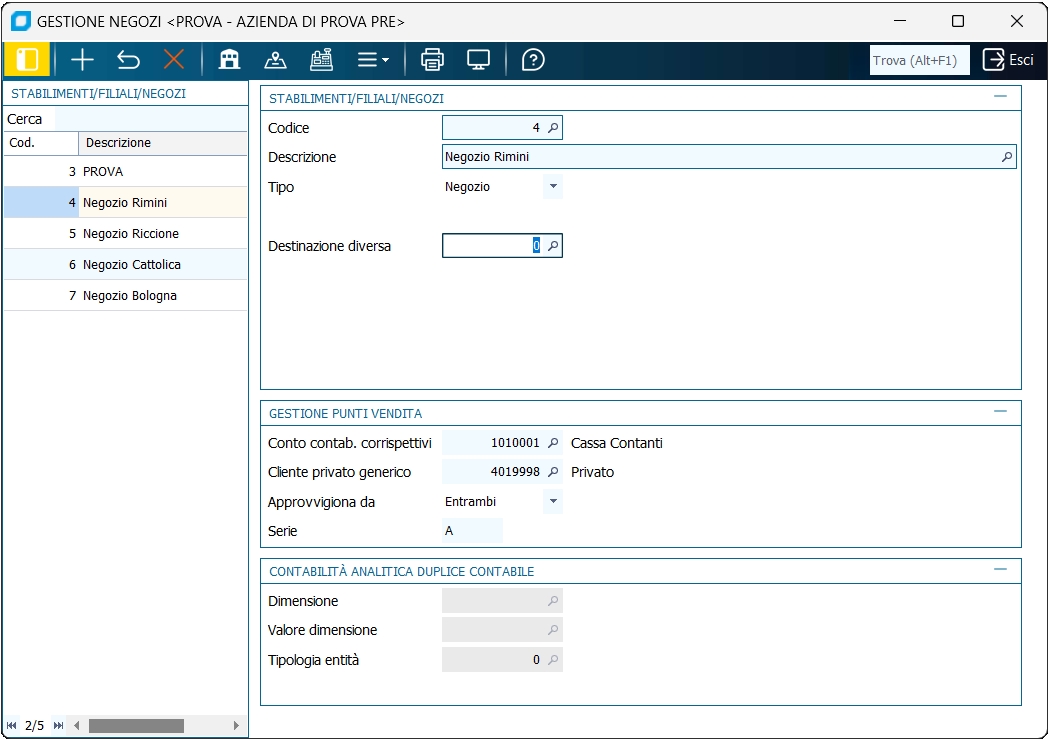Select Negozio Riccione in the list
1050x740 pixels.
click(131, 234)
